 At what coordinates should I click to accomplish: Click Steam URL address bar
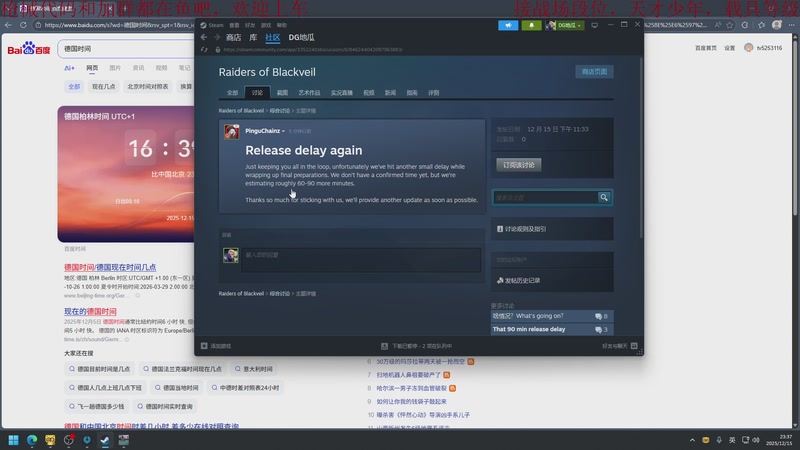click(313, 49)
